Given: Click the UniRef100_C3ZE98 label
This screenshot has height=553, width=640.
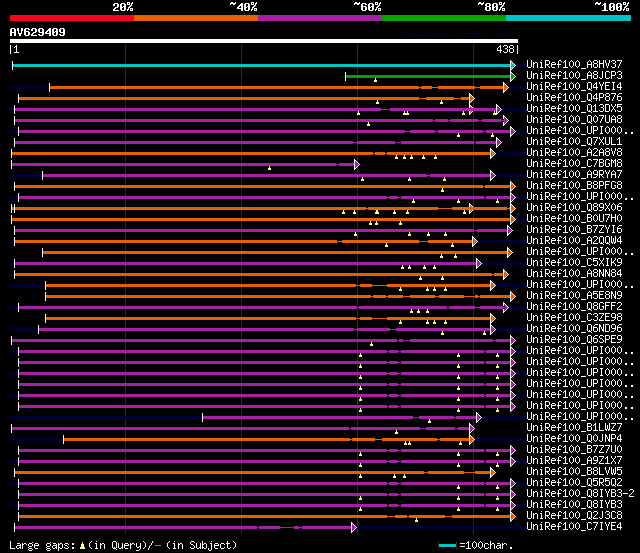Looking at the screenshot, I should 574,317.
